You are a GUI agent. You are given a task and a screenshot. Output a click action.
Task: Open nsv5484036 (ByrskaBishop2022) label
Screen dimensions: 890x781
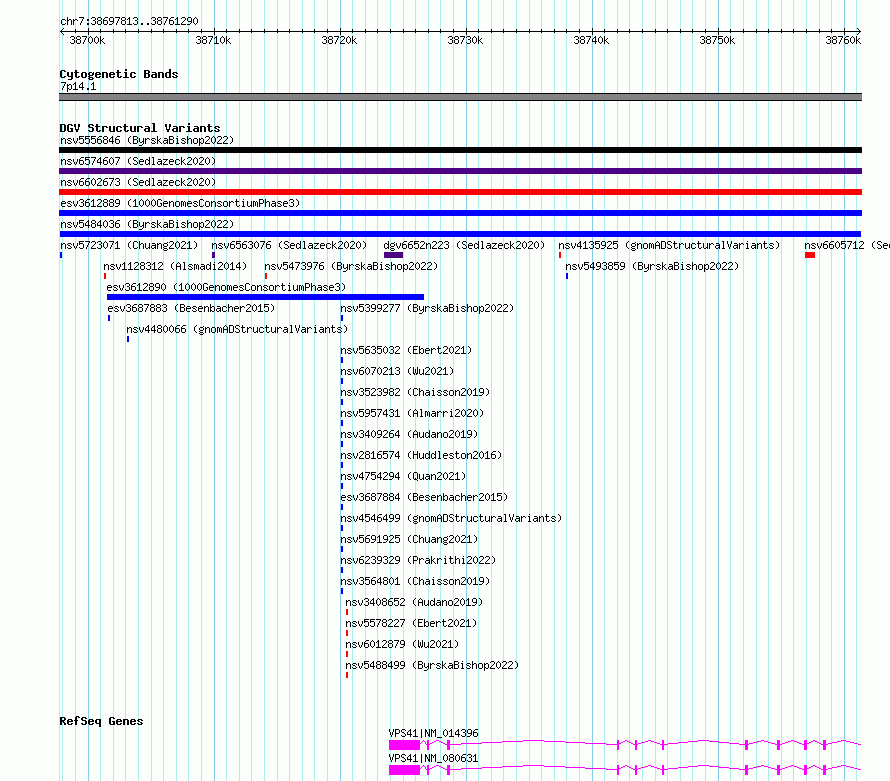click(x=147, y=224)
